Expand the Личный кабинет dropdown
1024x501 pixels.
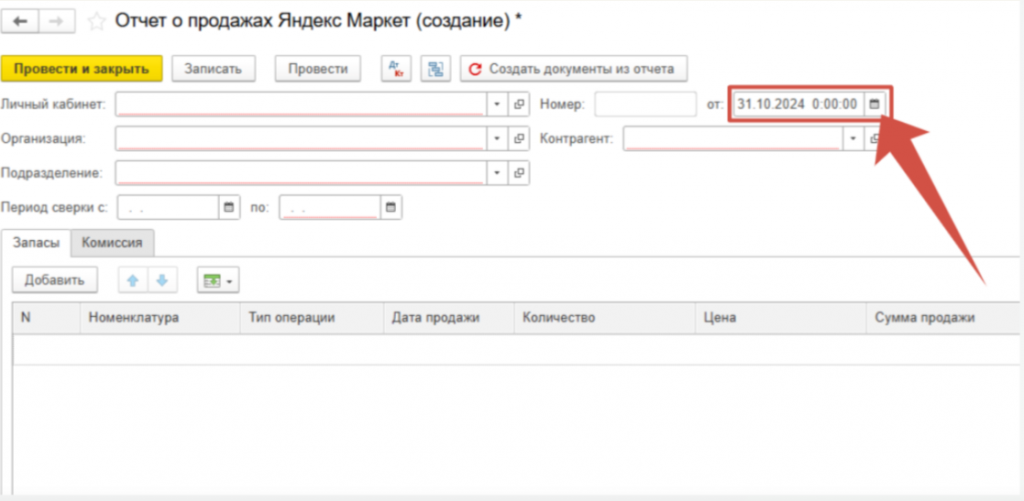point(498,104)
